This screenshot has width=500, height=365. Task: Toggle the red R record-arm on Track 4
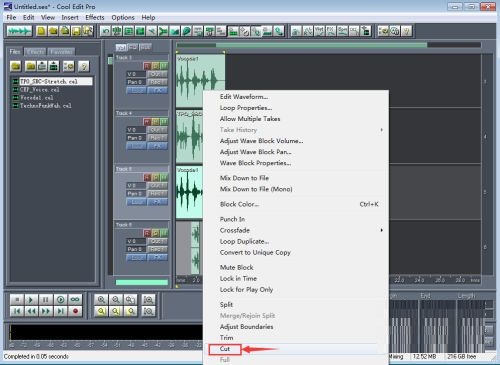pos(147,122)
